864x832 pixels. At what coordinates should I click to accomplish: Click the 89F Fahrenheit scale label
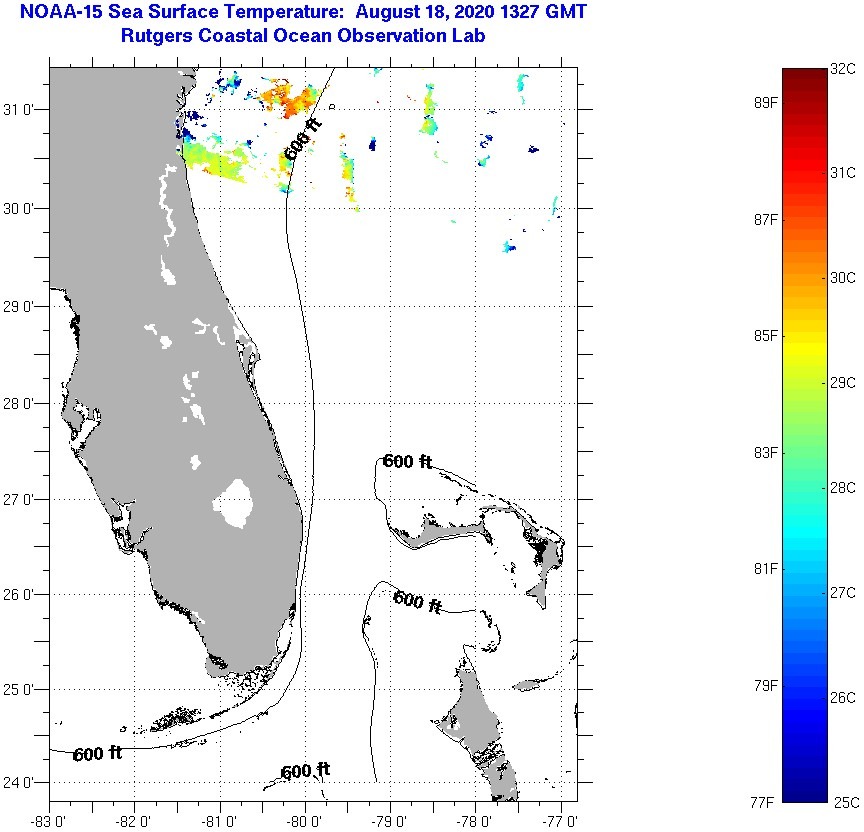(x=766, y=102)
